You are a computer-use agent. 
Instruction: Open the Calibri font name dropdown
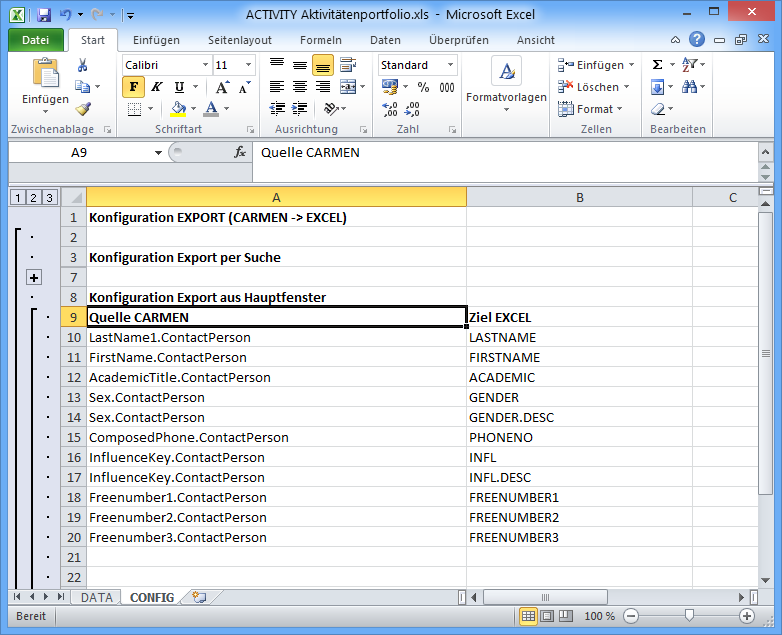[205, 65]
